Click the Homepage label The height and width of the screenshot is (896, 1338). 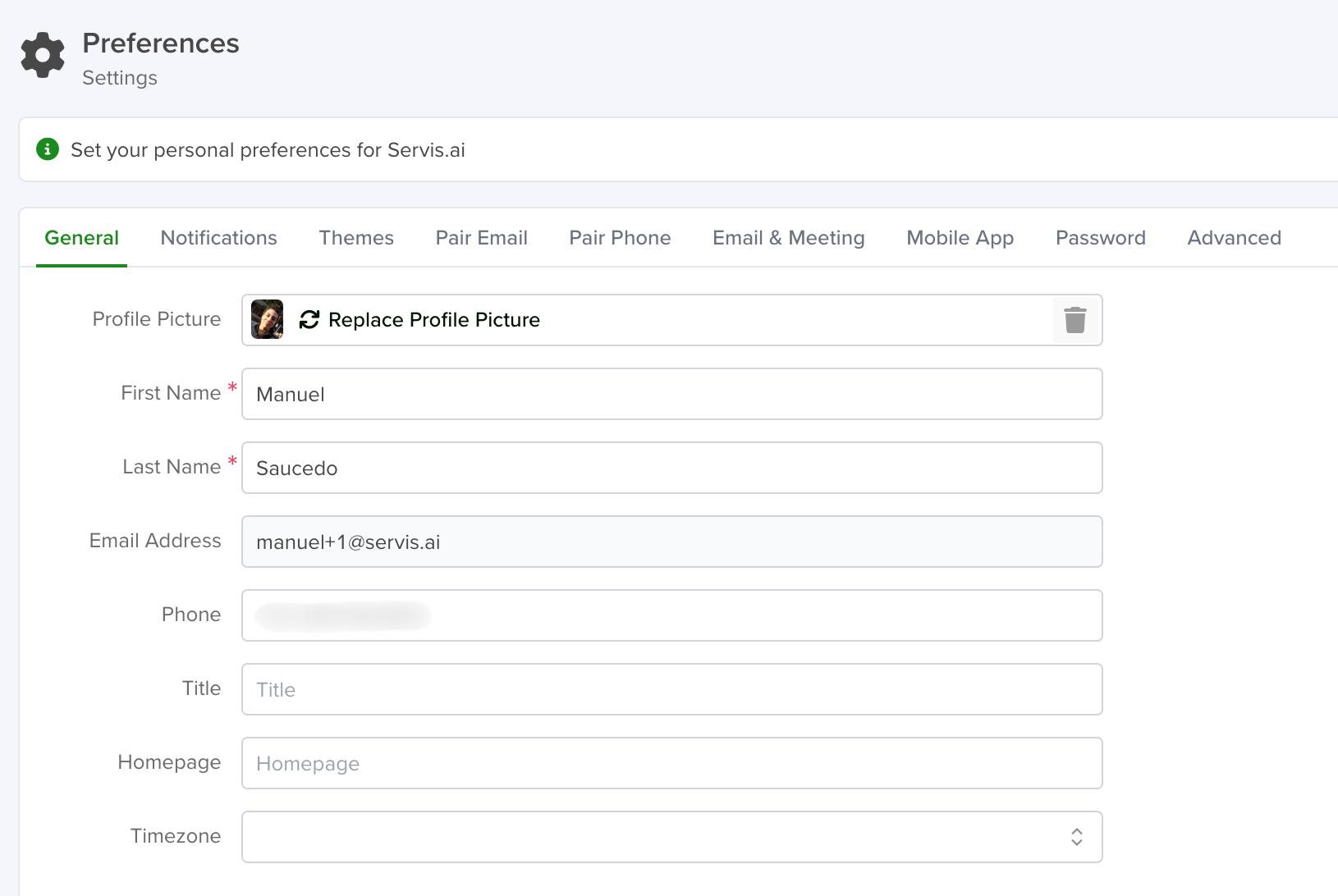point(169,762)
